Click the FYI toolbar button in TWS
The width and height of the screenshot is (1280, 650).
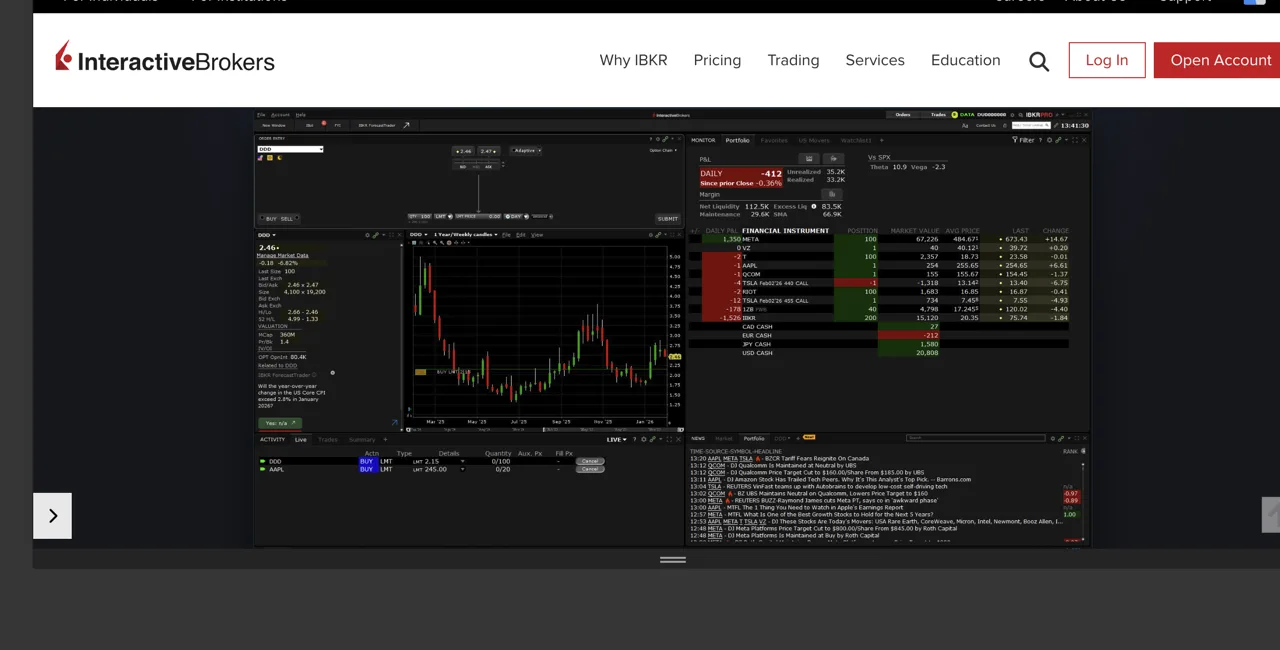tap(337, 125)
